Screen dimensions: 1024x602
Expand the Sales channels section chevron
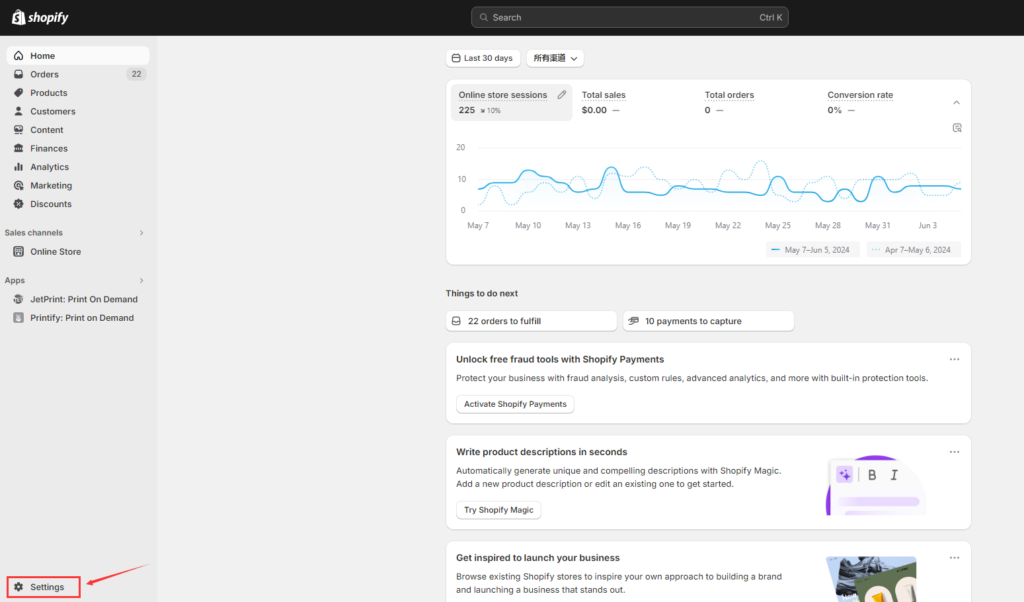[x=141, y=232]
